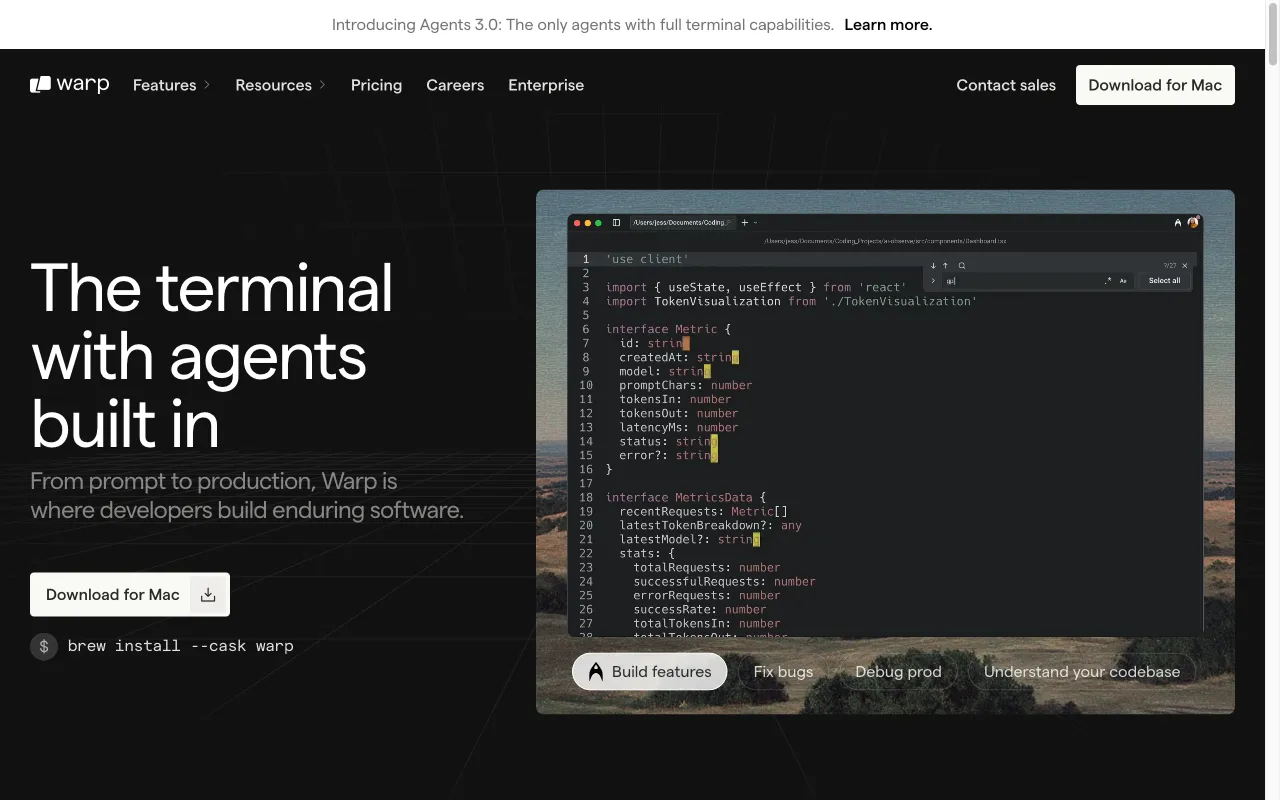Click the interface MetricsData line in code
The width and height of the screenshot is (1280, 800).
[x=685, y=497]
